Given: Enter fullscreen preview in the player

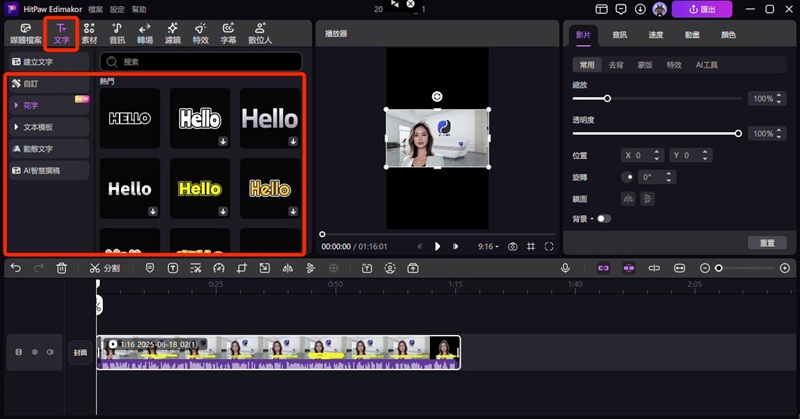Looking at the screenshot, I should click(x=549, y=246).
